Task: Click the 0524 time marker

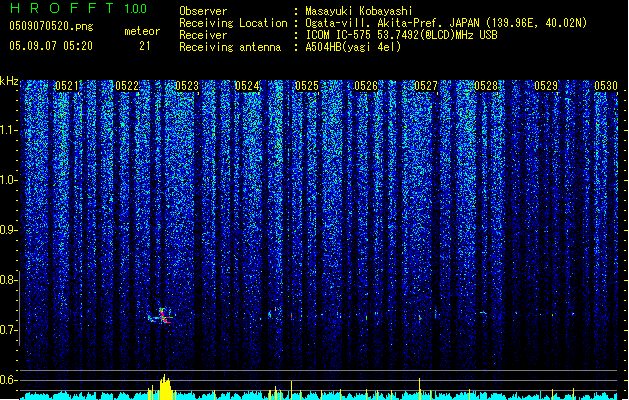Action: click(247, 86)
